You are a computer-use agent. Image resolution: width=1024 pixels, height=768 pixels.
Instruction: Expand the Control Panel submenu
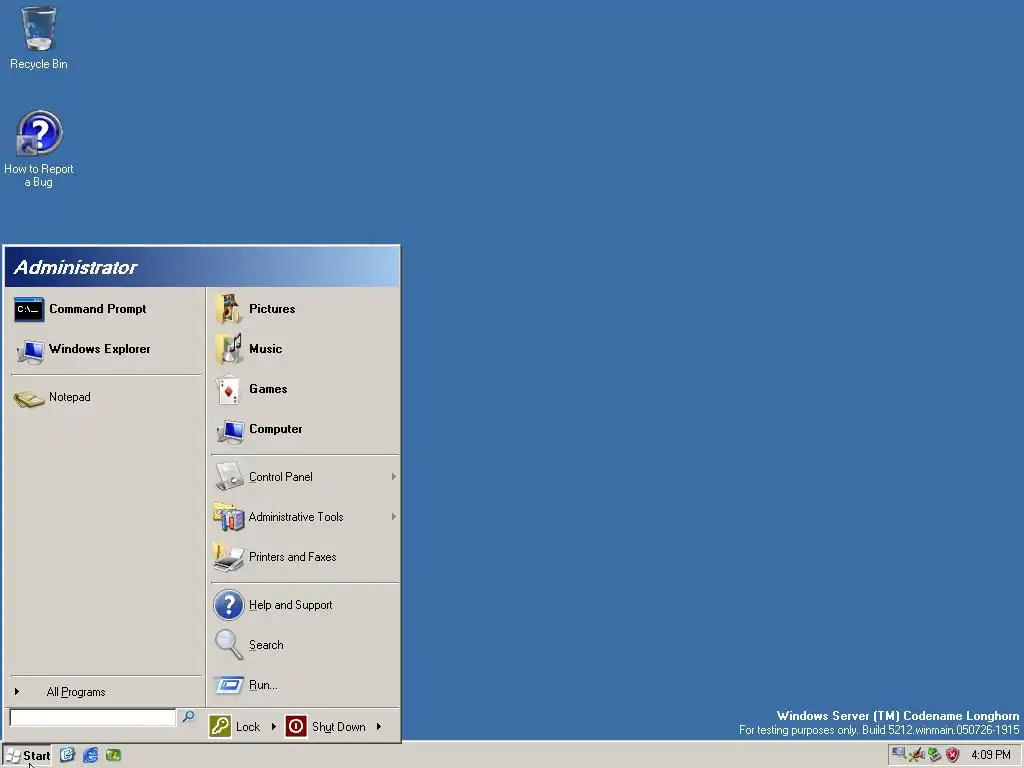coord(305,477)
